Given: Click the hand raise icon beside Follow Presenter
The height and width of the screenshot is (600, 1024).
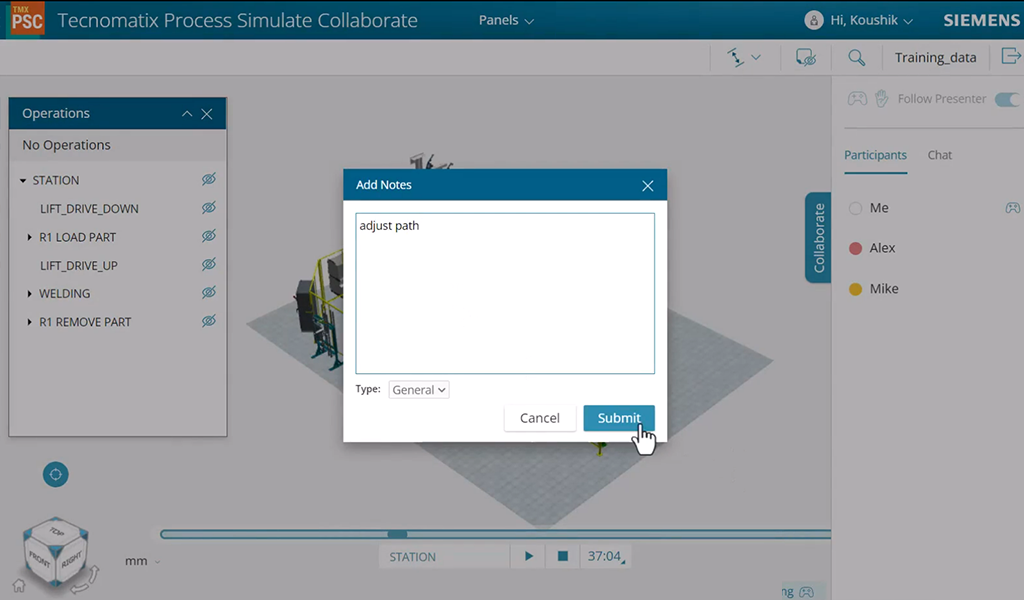Looking at the screenshot, I should tap(881, 98).
